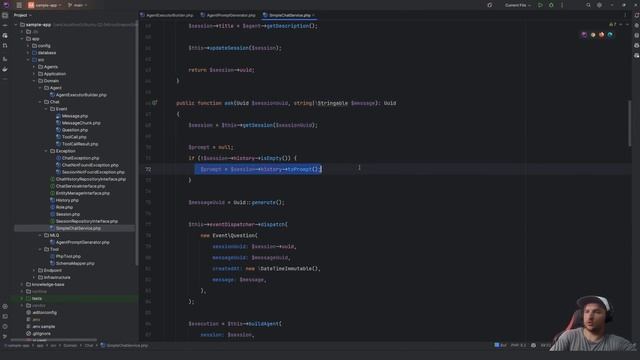Image resolution: width=640 pixels, height=360 pixels.
Task: Open the sample-app project switcher dropdown
Action: (44, 5)
